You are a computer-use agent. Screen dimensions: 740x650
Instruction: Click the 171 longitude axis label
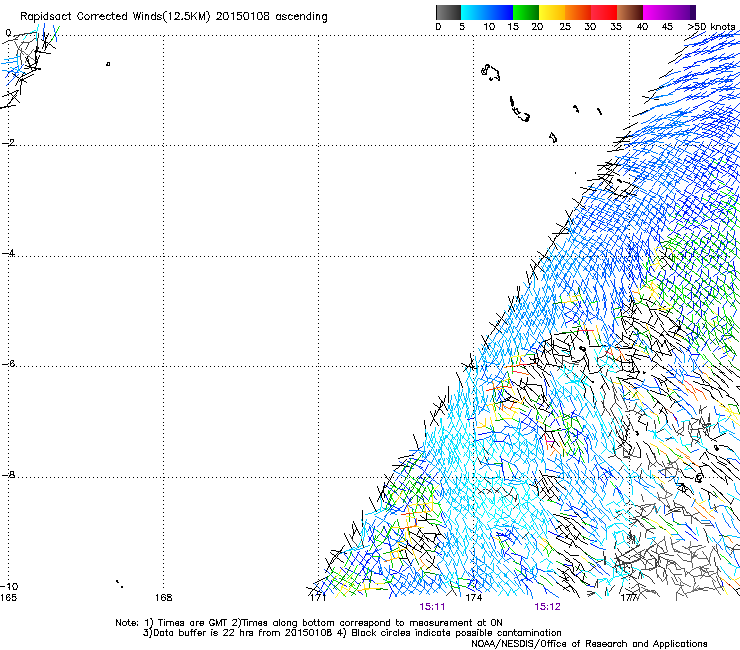(x=318, y=598)
